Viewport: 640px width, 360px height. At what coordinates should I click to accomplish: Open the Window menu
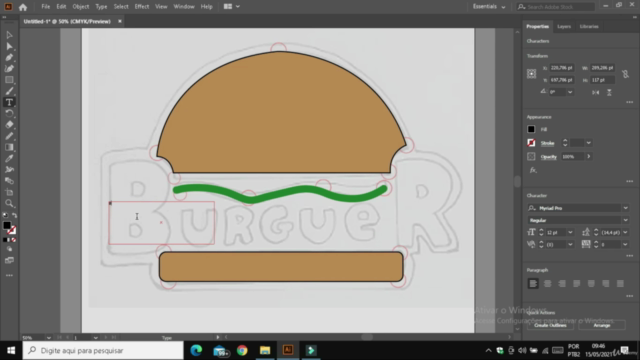(184, 7)
